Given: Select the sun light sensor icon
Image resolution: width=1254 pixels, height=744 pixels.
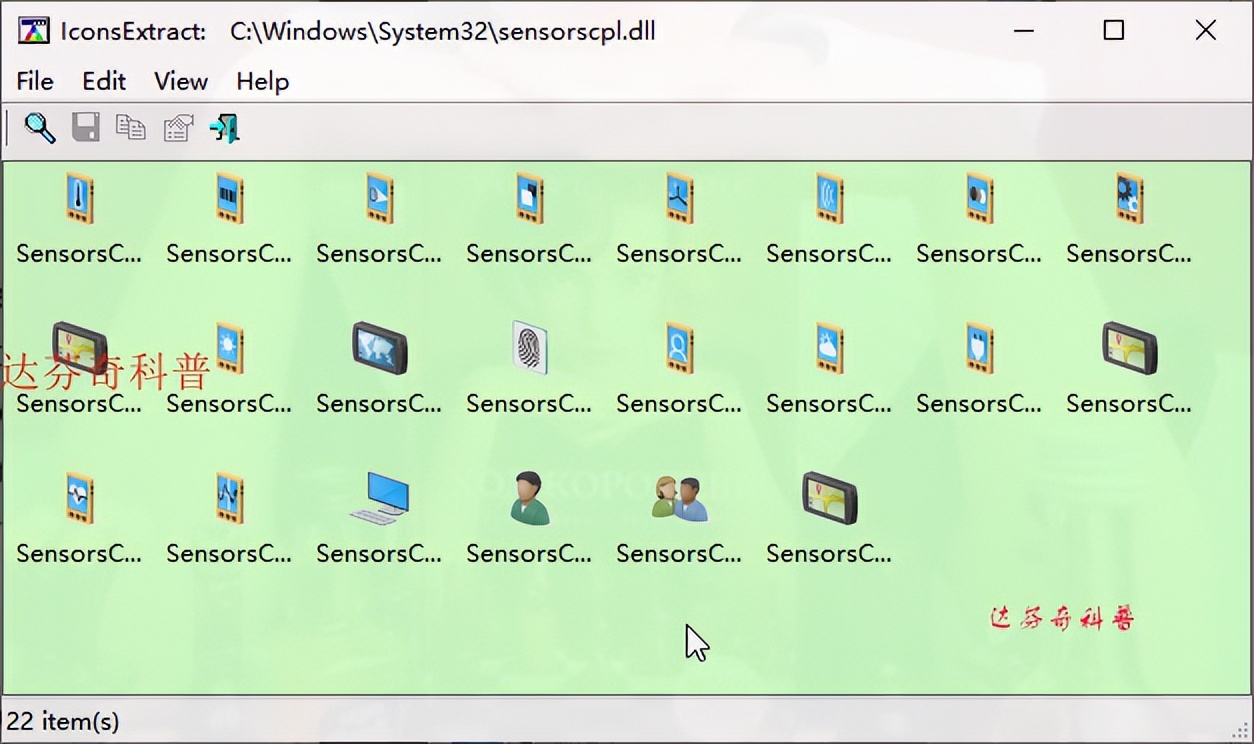Looking at the screenshot, I should tap(229, 348).
